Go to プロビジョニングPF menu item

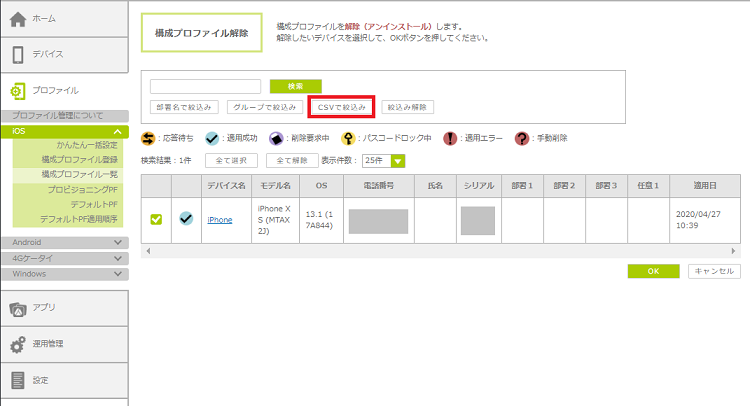[82, 189]
